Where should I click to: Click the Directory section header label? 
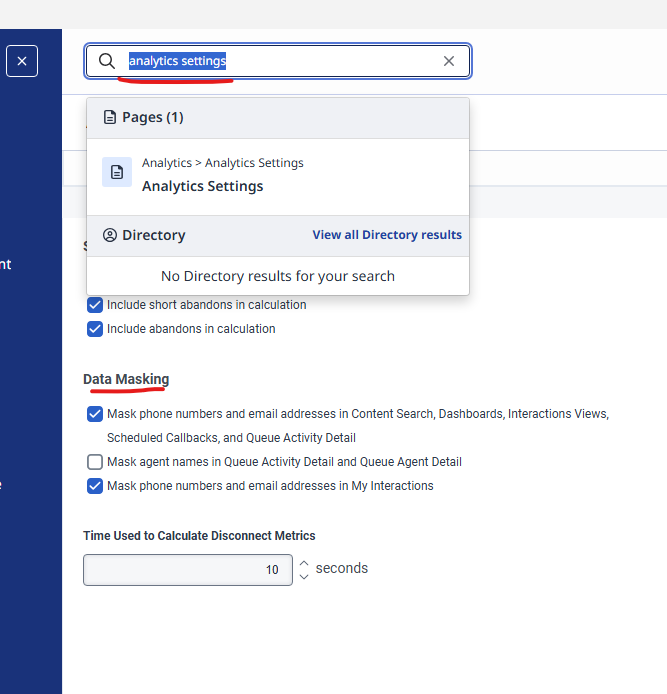pos(153,236)
